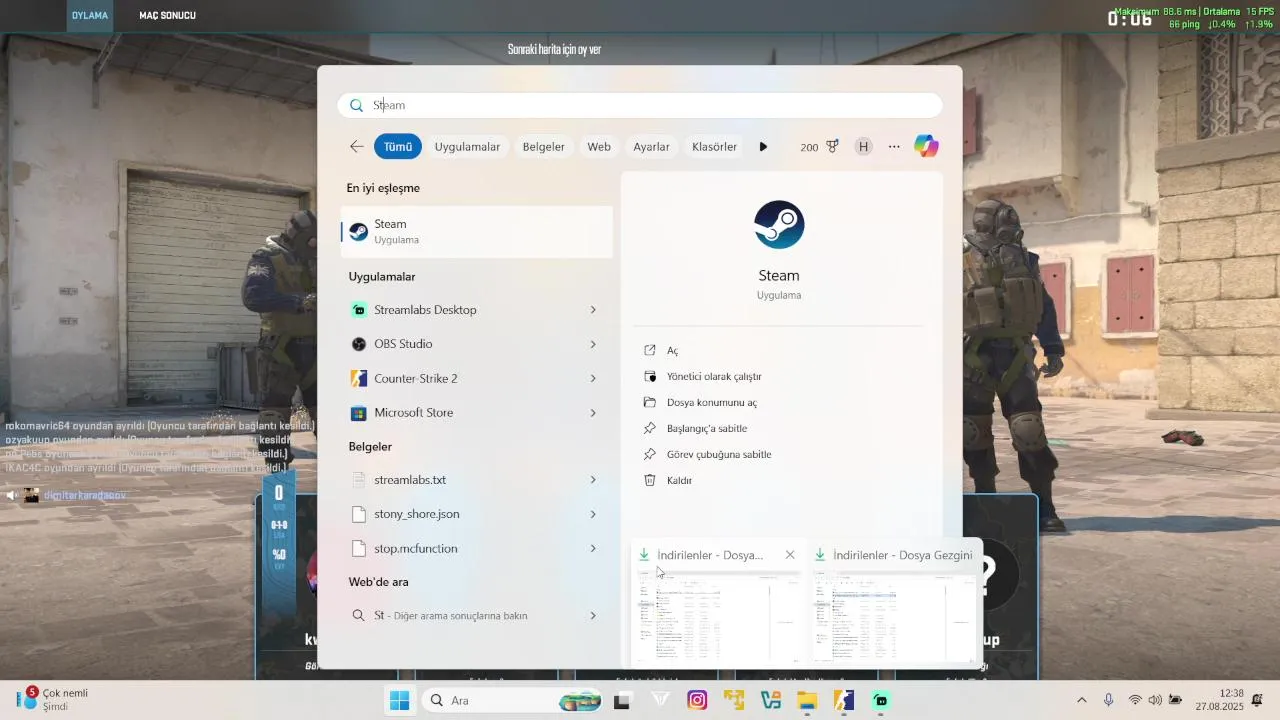Open first İndirilenler window preview thumbnail
Screen dimensions: 1280x720
pyautogui.click(x=718, y=618)
